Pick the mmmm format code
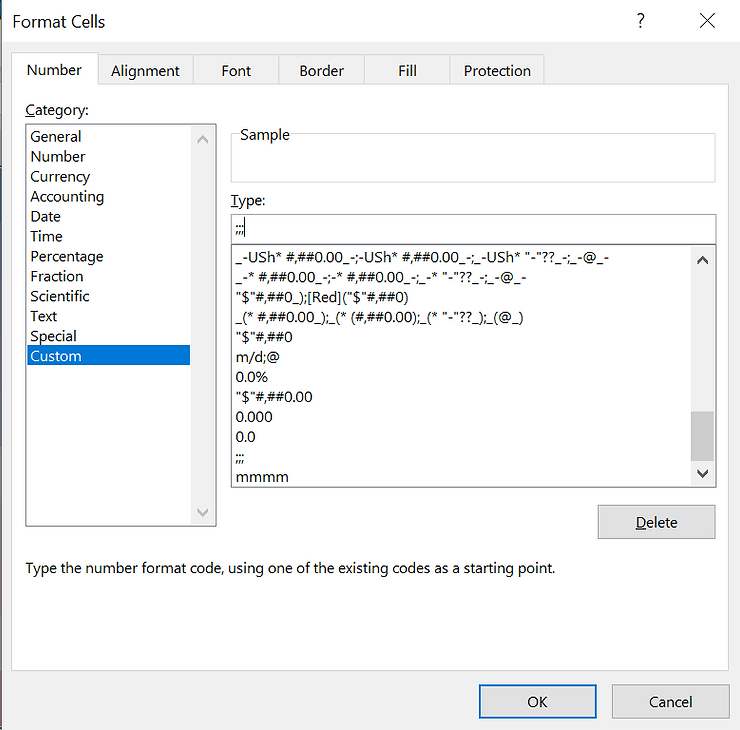740x730 pixels. tap(262, 477)
